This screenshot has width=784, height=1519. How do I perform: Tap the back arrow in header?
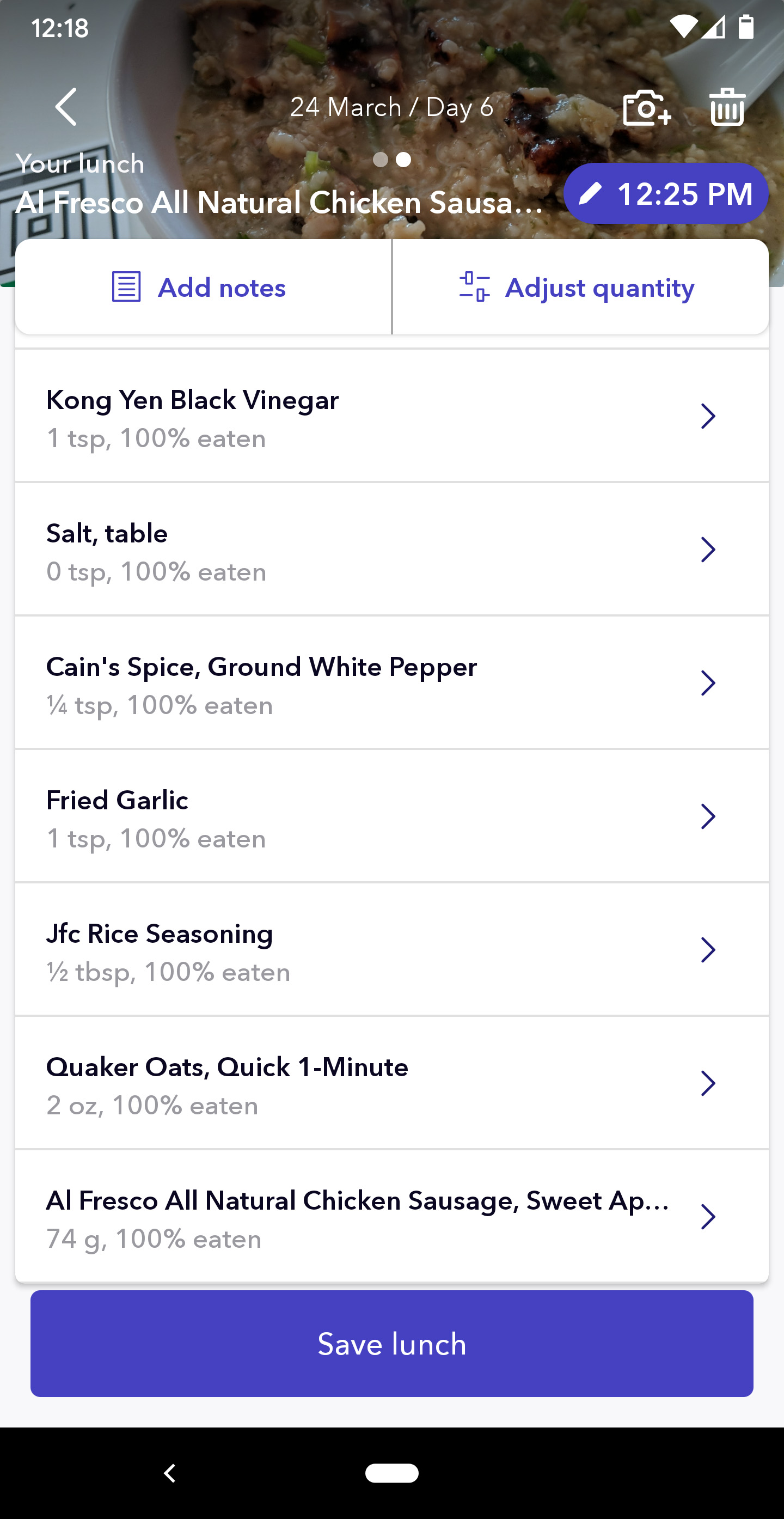(x=66, y=107)
